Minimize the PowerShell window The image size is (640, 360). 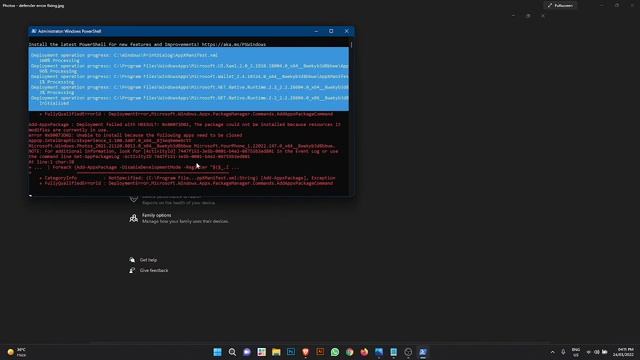point(316,31)
